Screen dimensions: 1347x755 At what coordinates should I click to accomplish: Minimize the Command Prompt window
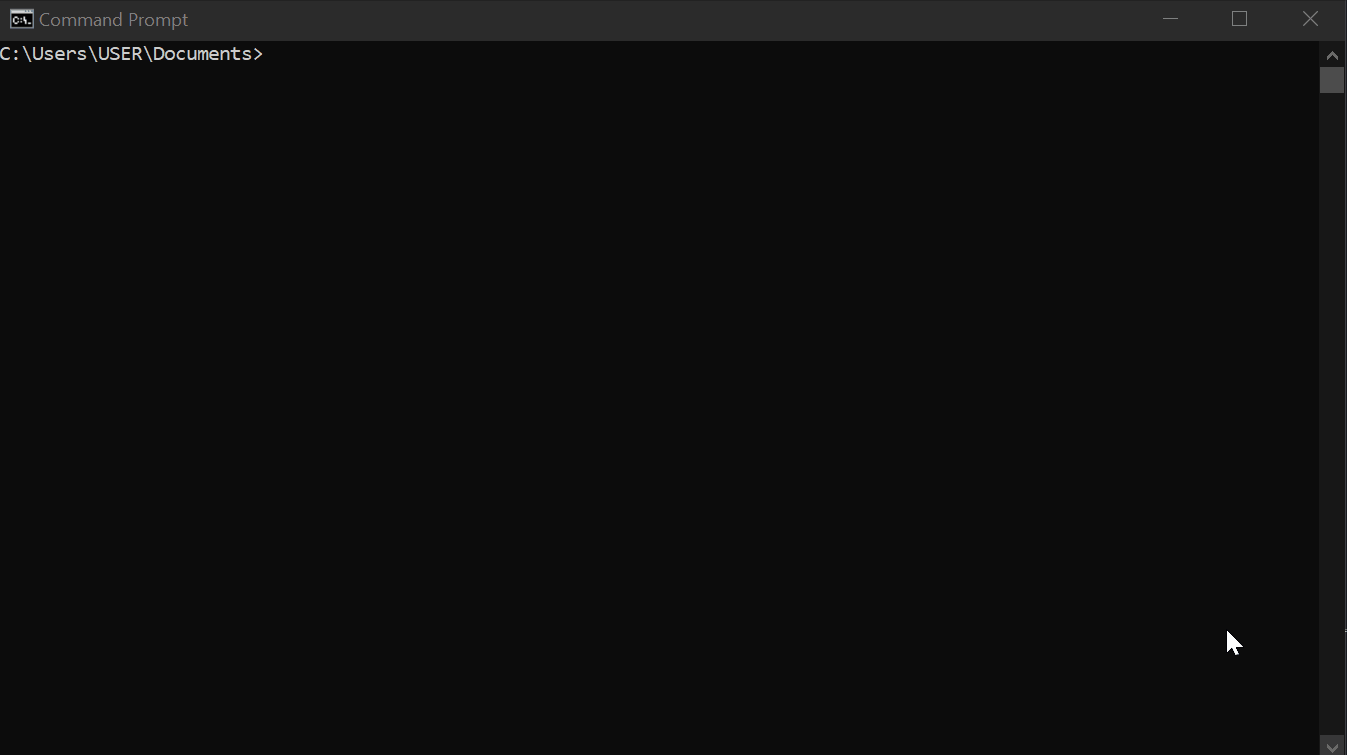1170,19
